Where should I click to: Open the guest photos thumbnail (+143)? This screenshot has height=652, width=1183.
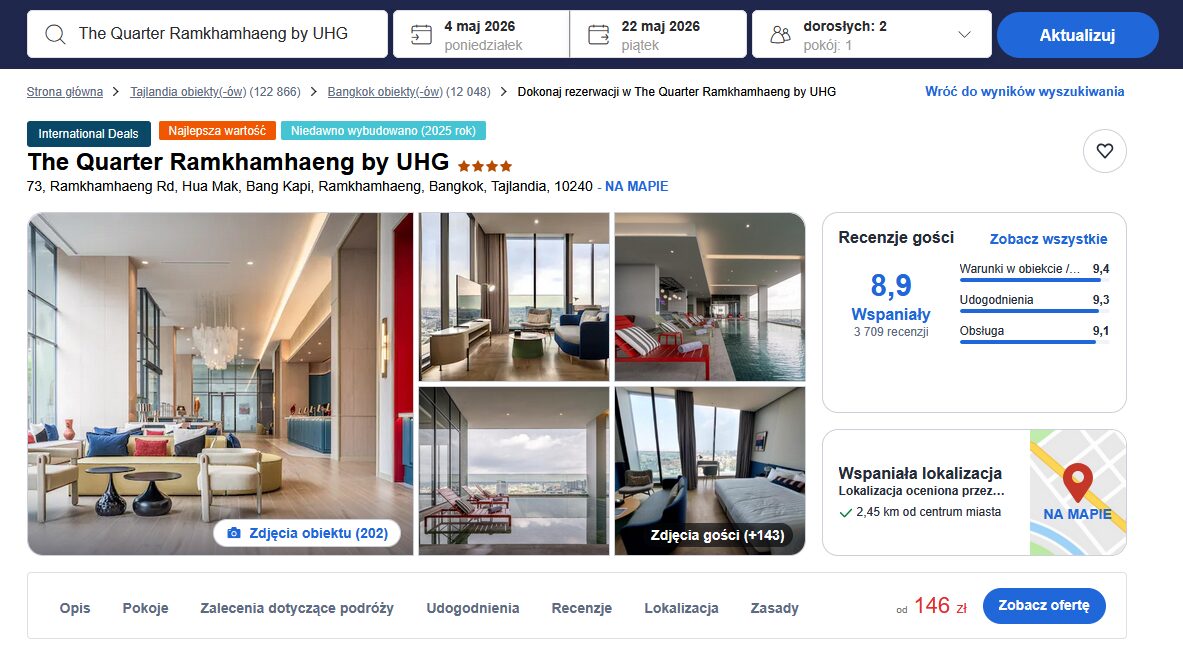tap(710, 471)
